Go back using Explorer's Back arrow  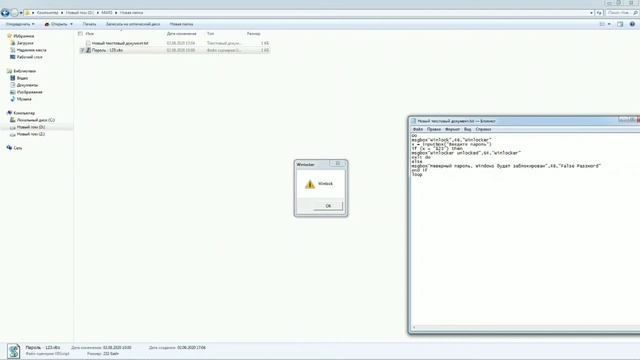(5, 13)
